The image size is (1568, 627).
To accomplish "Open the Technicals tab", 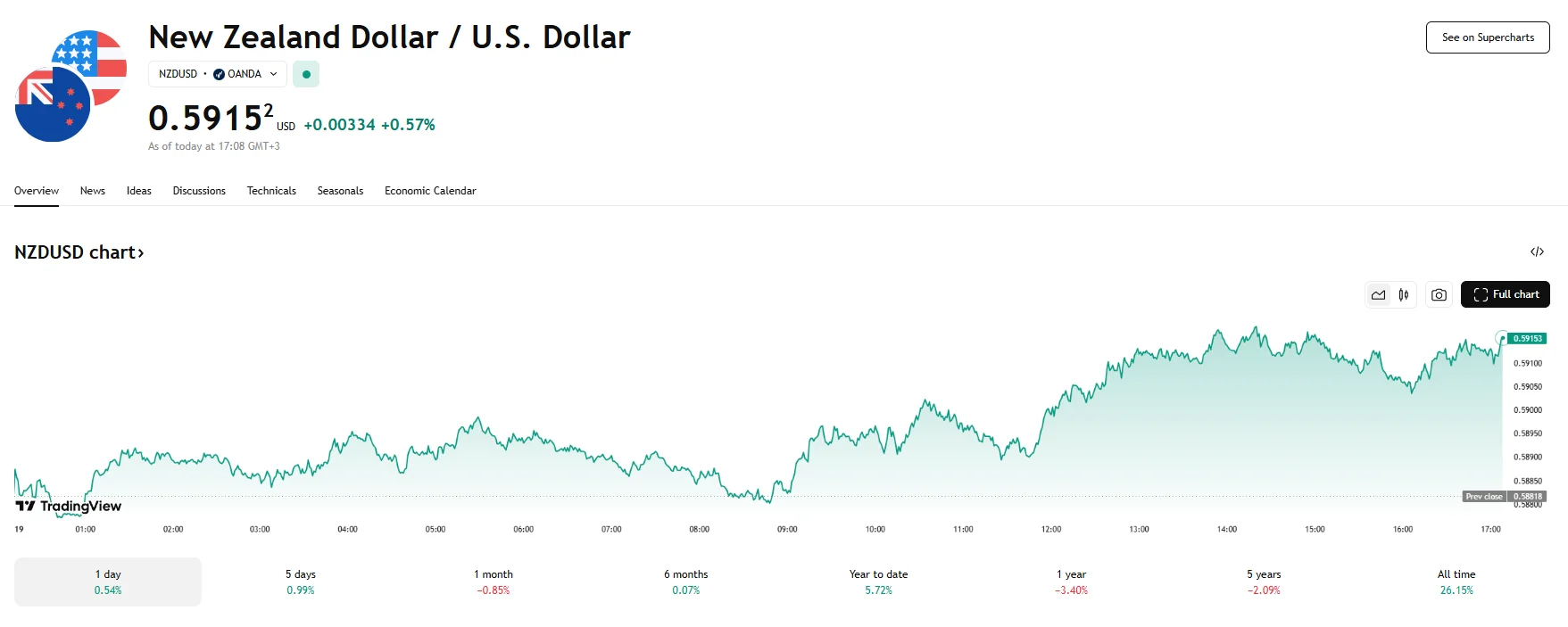I will coord(271,191).
